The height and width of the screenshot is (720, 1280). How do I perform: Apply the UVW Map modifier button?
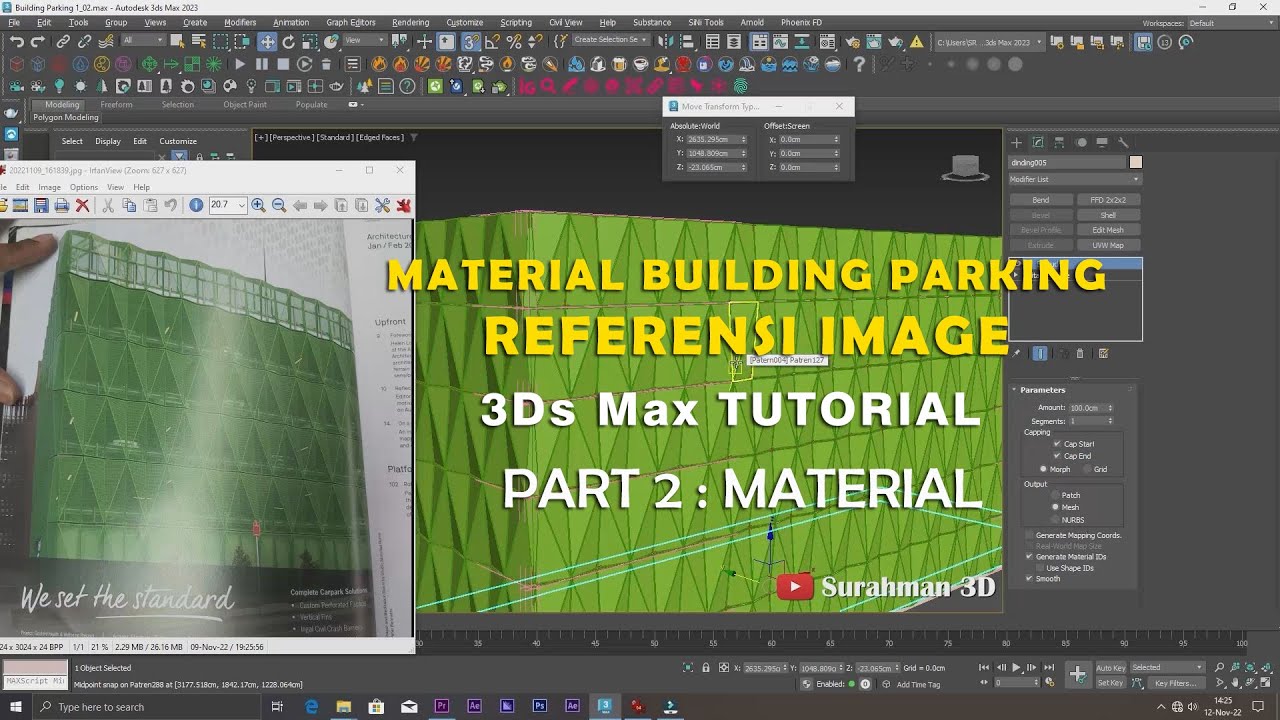[1108, 245]
